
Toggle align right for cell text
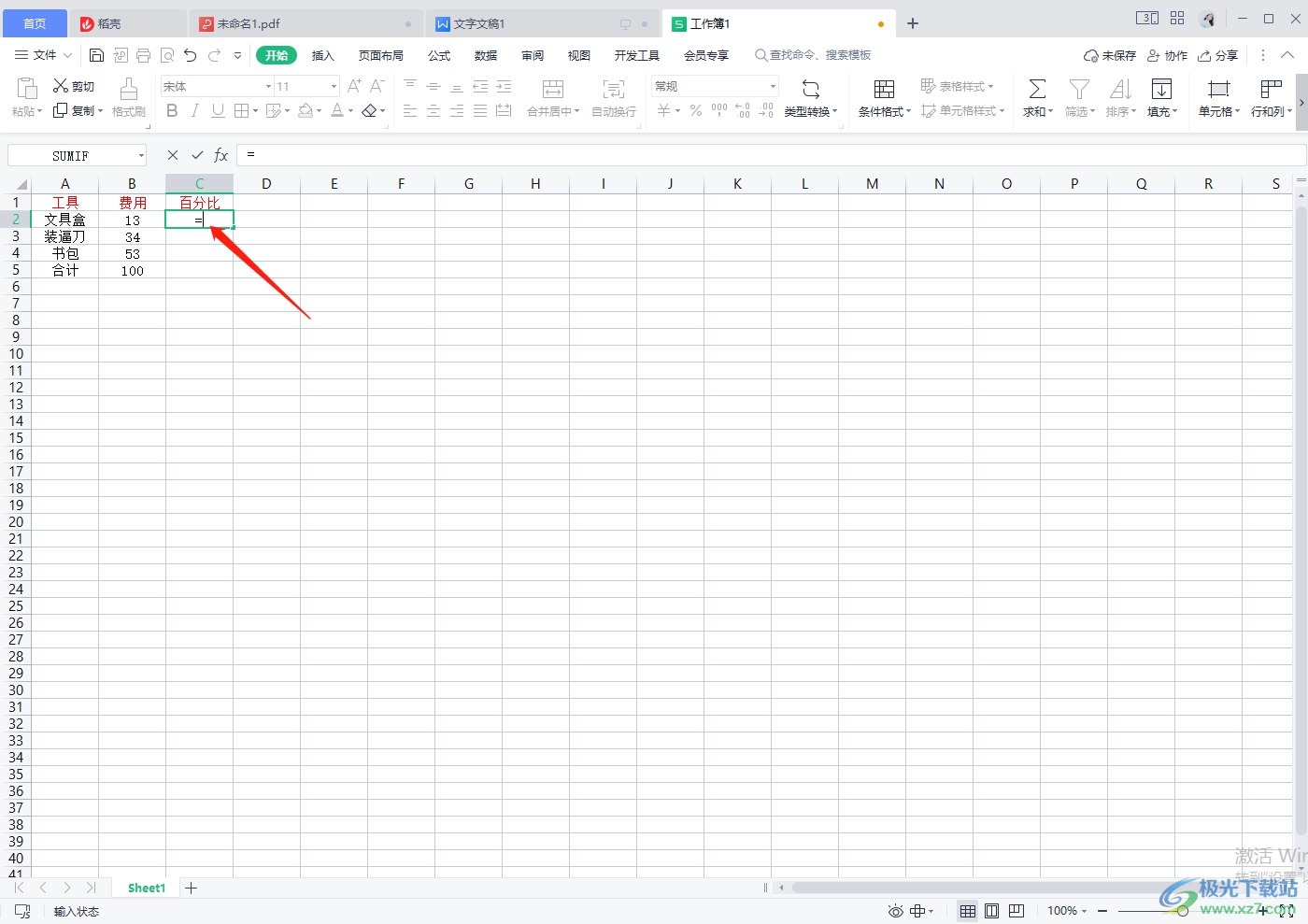457,110
